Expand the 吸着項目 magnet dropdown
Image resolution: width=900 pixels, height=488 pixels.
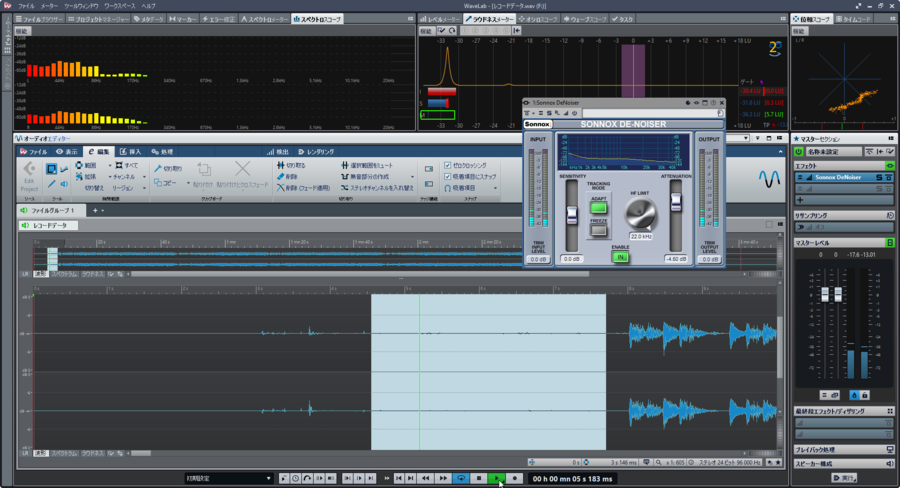pyautogui.click(x=495, y=188)
